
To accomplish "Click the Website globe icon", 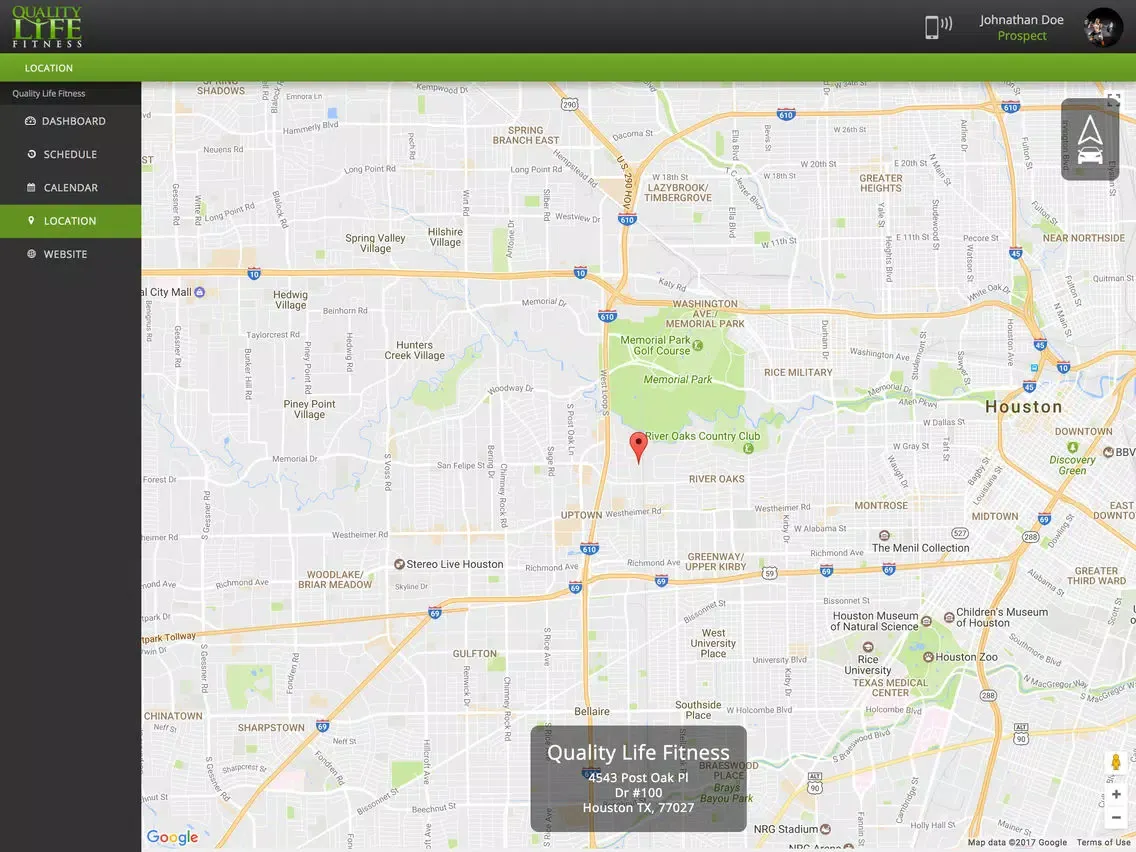I will pos(31,254).
